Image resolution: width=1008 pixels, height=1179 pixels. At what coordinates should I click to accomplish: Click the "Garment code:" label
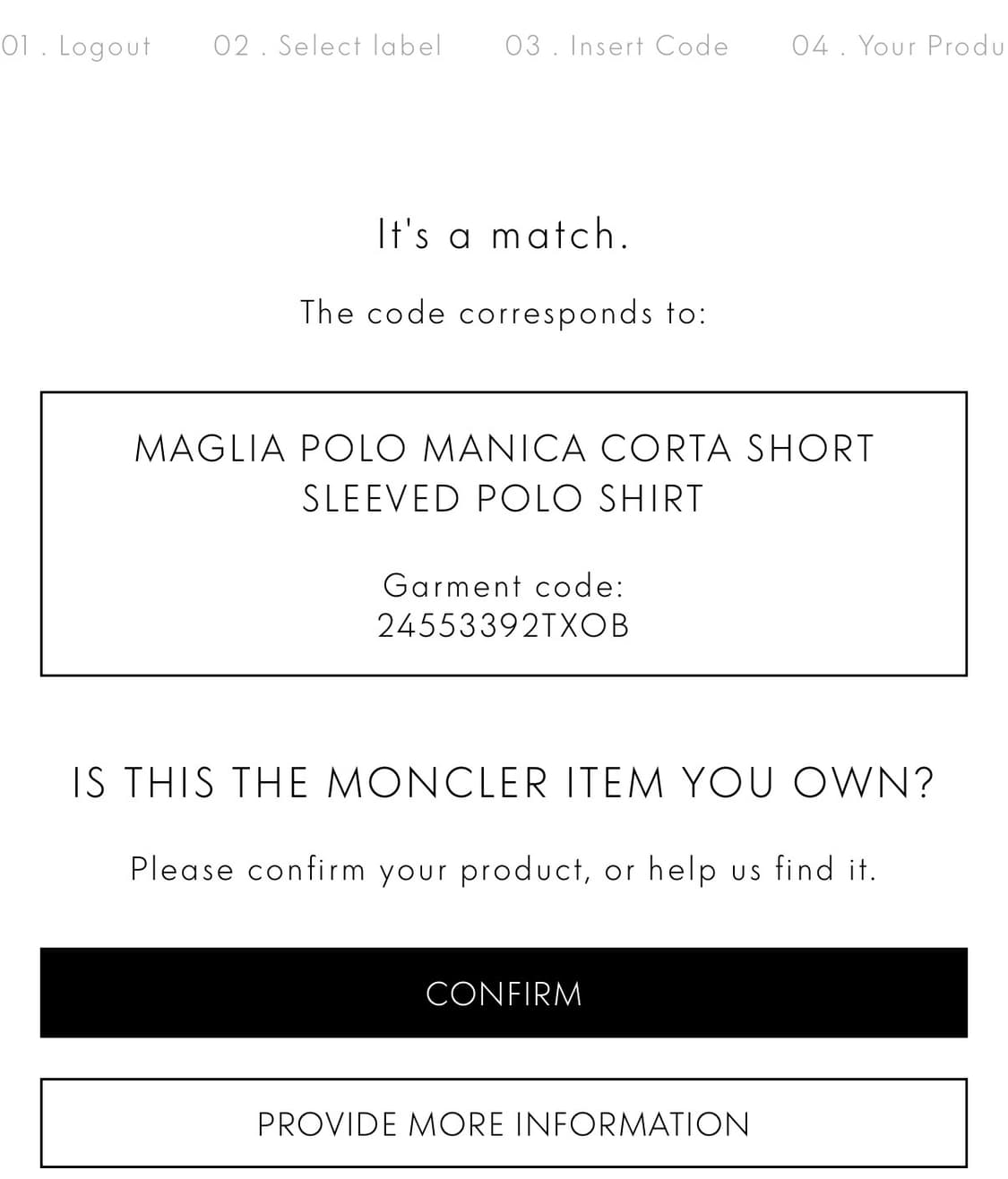pos(504,585)
